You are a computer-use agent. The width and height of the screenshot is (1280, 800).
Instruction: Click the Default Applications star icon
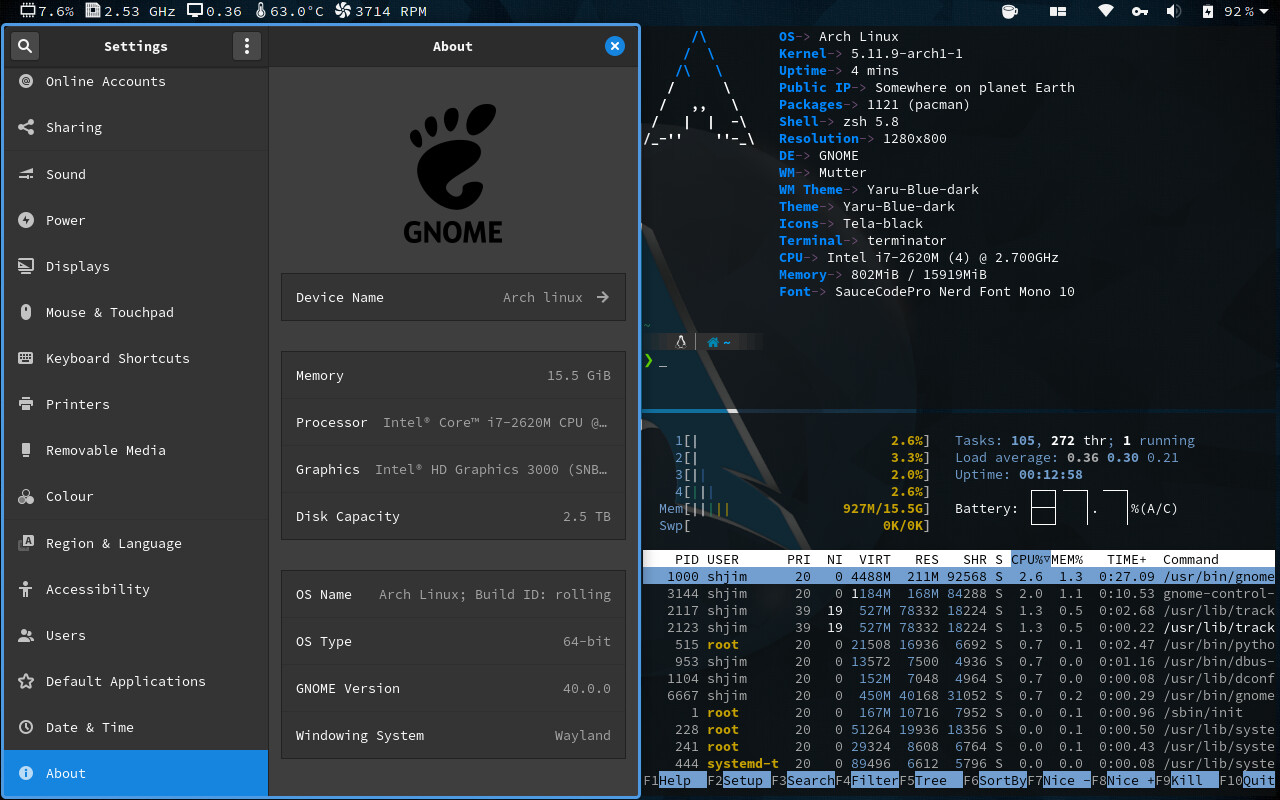click(26, 681)
